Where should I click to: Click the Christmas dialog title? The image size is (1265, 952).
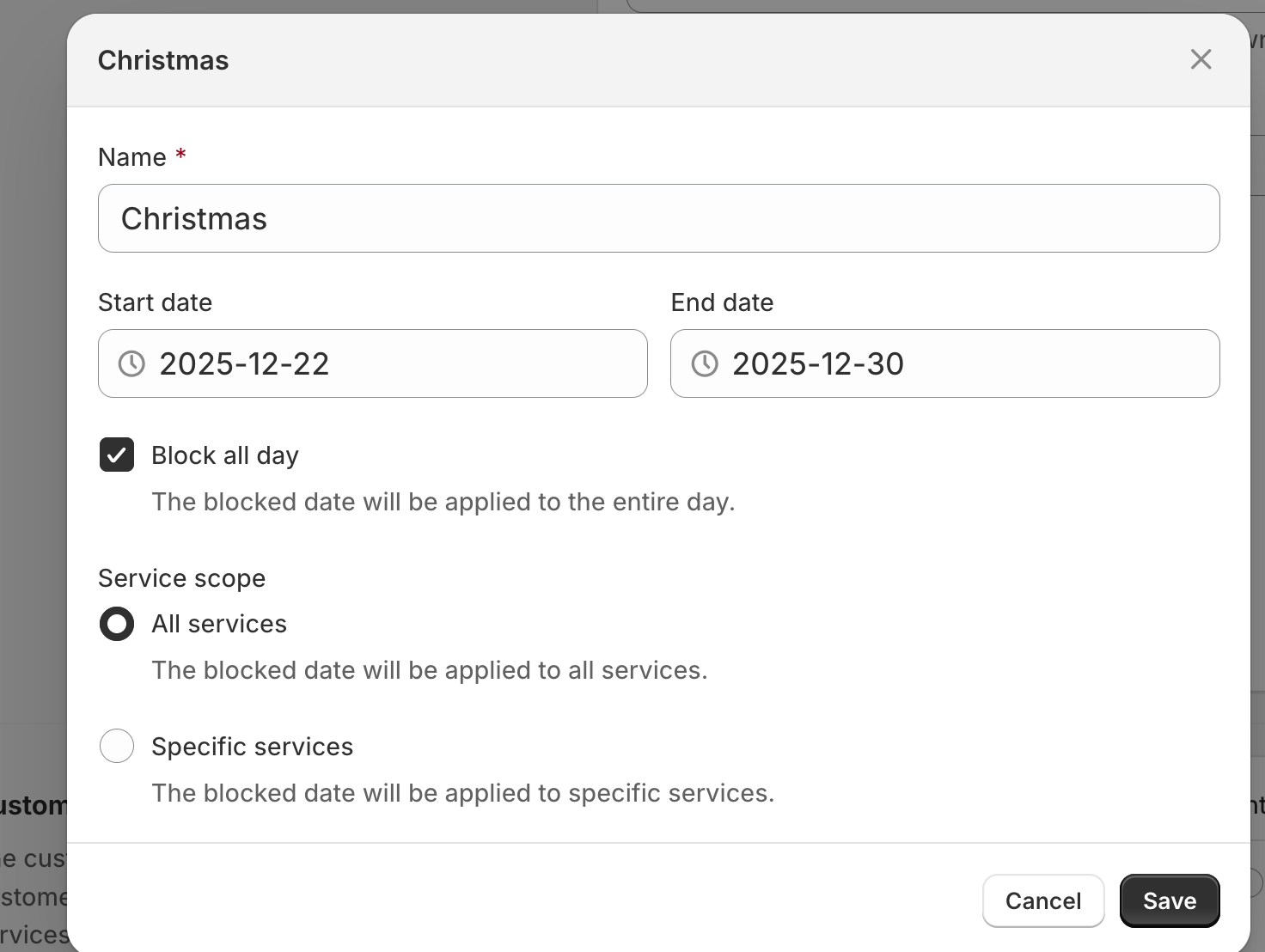click(163, 60)
